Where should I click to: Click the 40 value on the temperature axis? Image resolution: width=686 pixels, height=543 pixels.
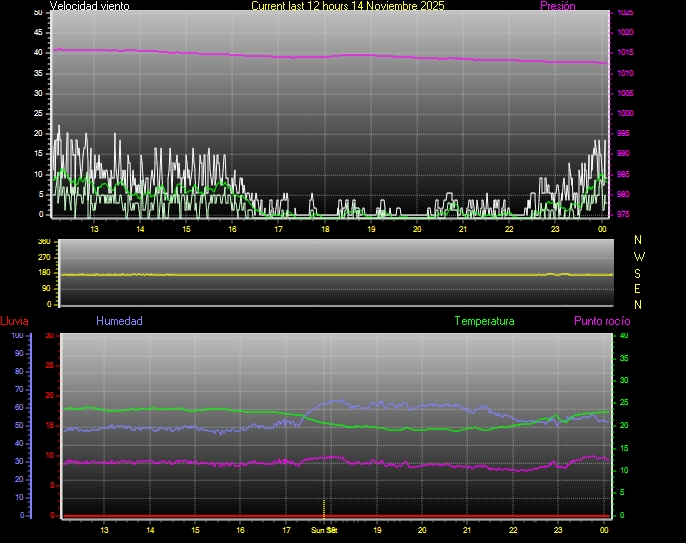(624, 335)
